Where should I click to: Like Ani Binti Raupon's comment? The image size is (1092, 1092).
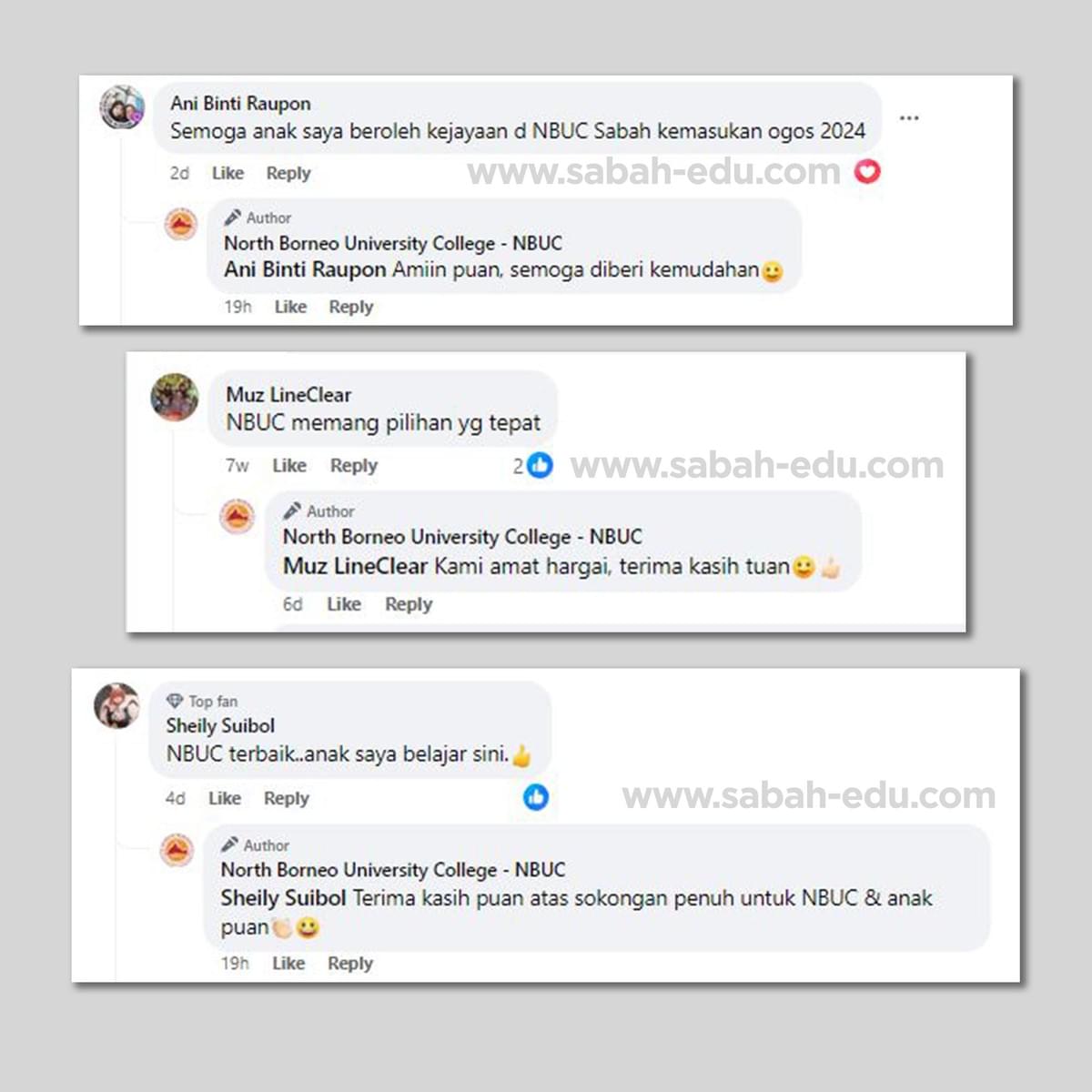tap(227, 173)
